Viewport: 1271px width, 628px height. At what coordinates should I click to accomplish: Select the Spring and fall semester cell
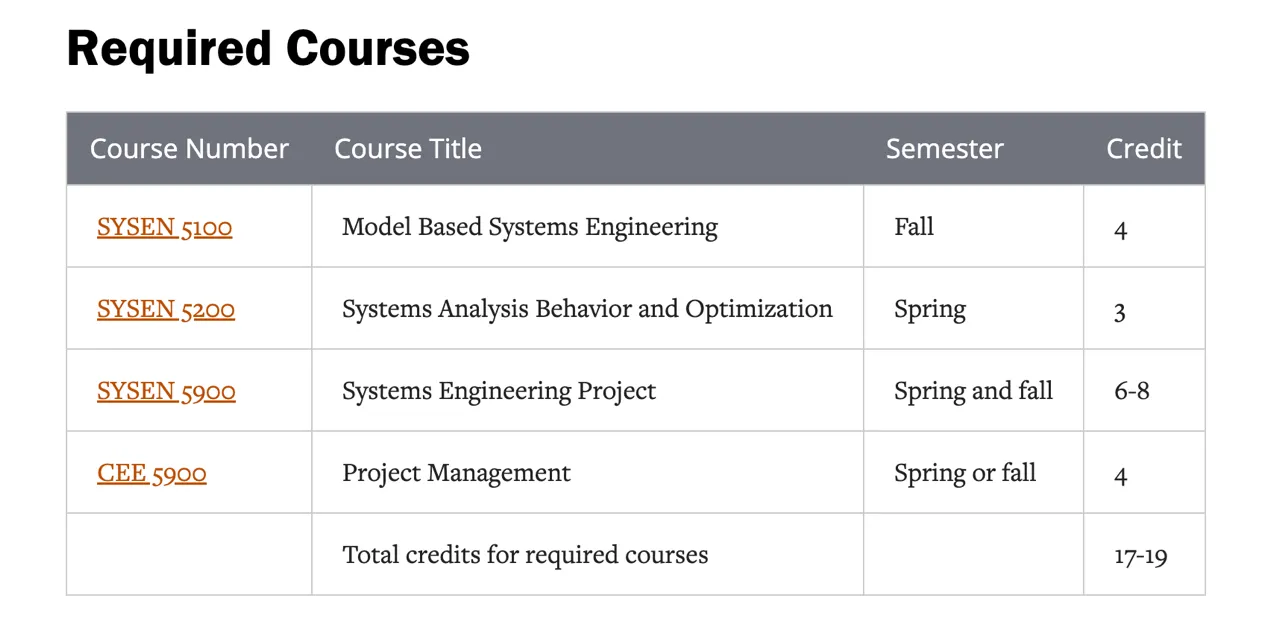point(973,392)
